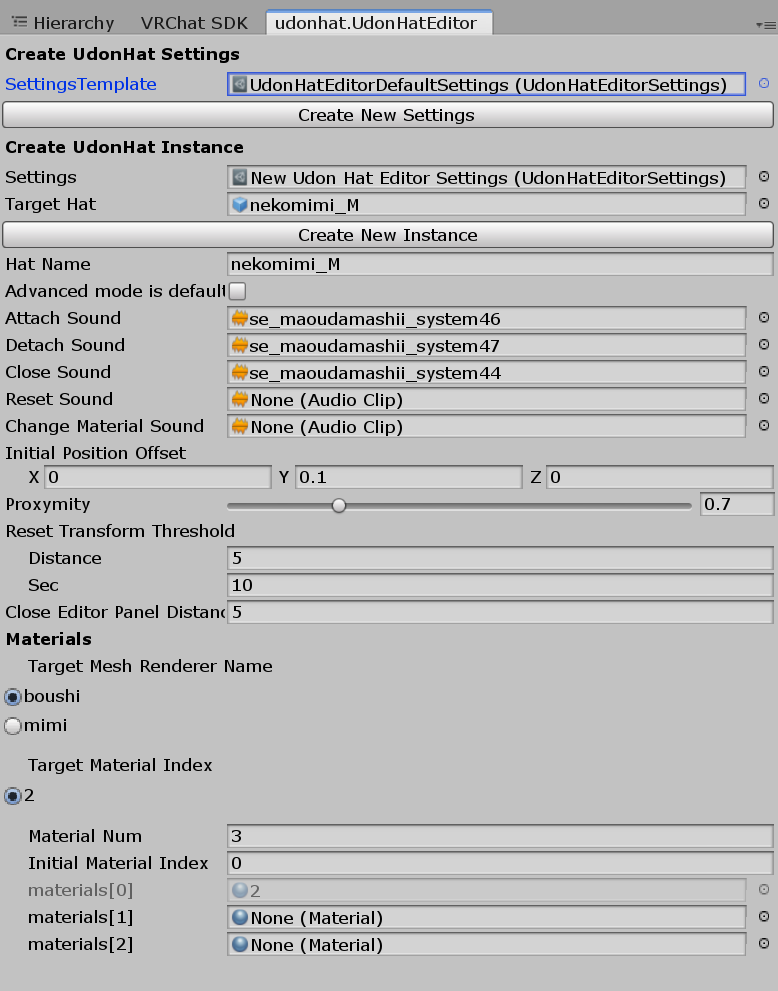Select the boushi mesh renderer radio
778x991 pixels.
13,696
